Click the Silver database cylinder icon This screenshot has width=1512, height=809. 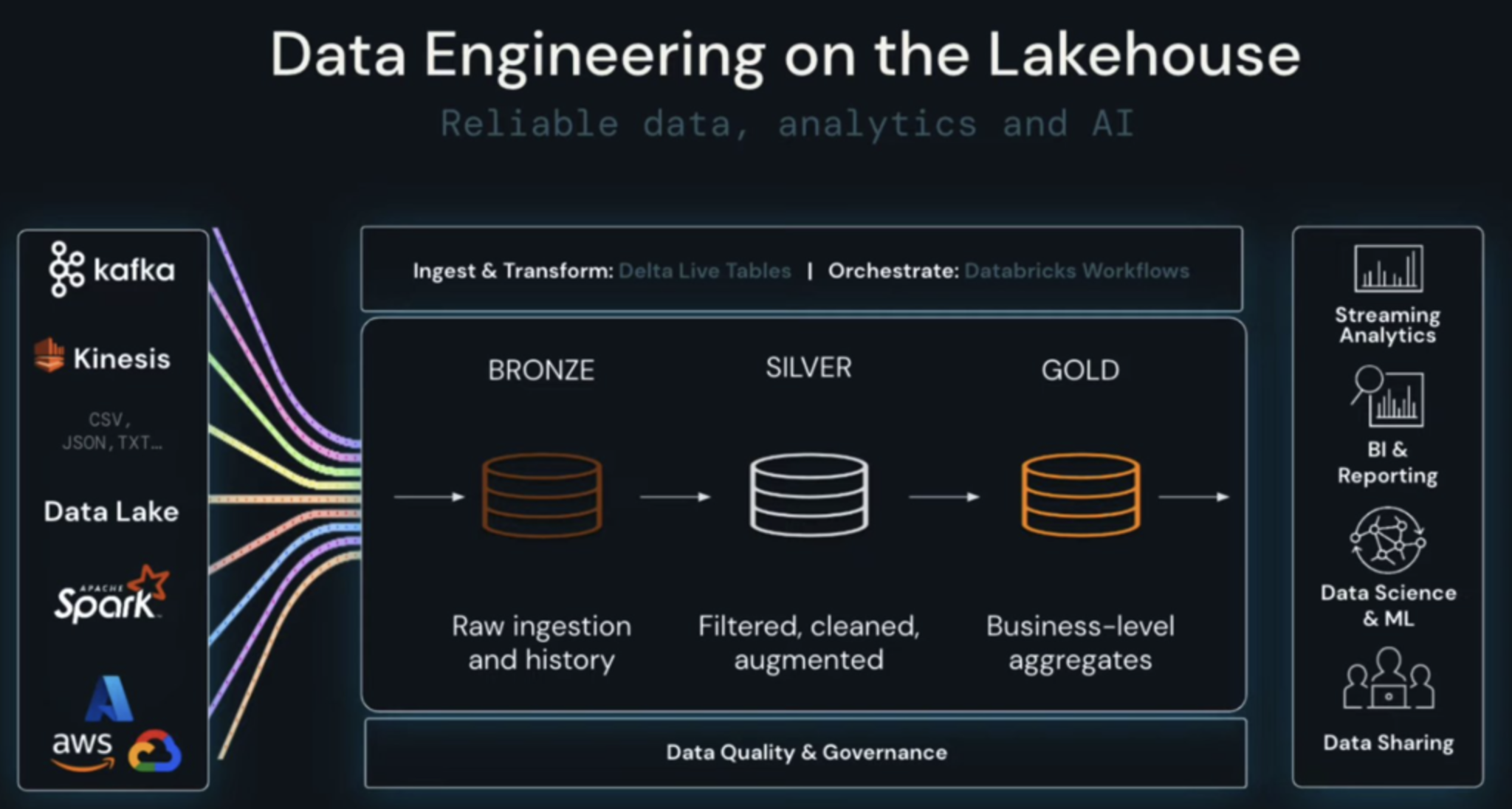click(808, 495)
